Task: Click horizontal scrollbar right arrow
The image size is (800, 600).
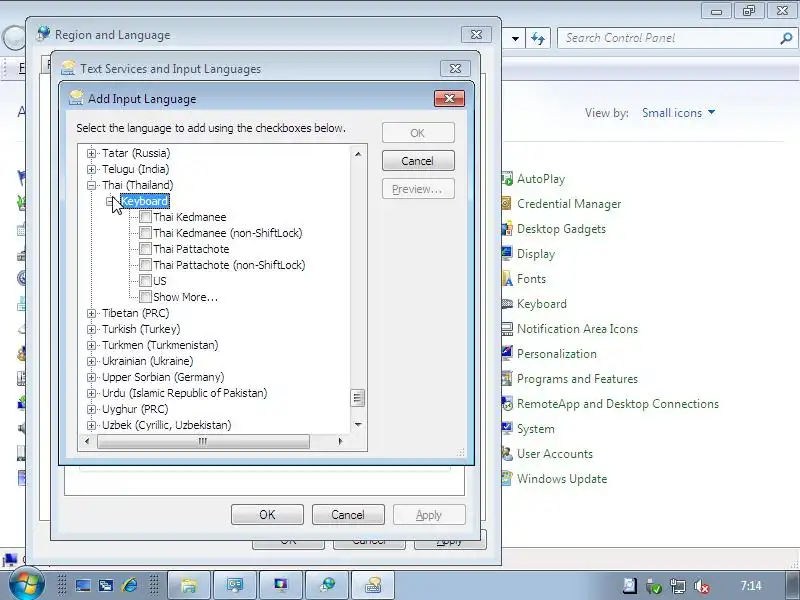Action: (x=340, y=441)
